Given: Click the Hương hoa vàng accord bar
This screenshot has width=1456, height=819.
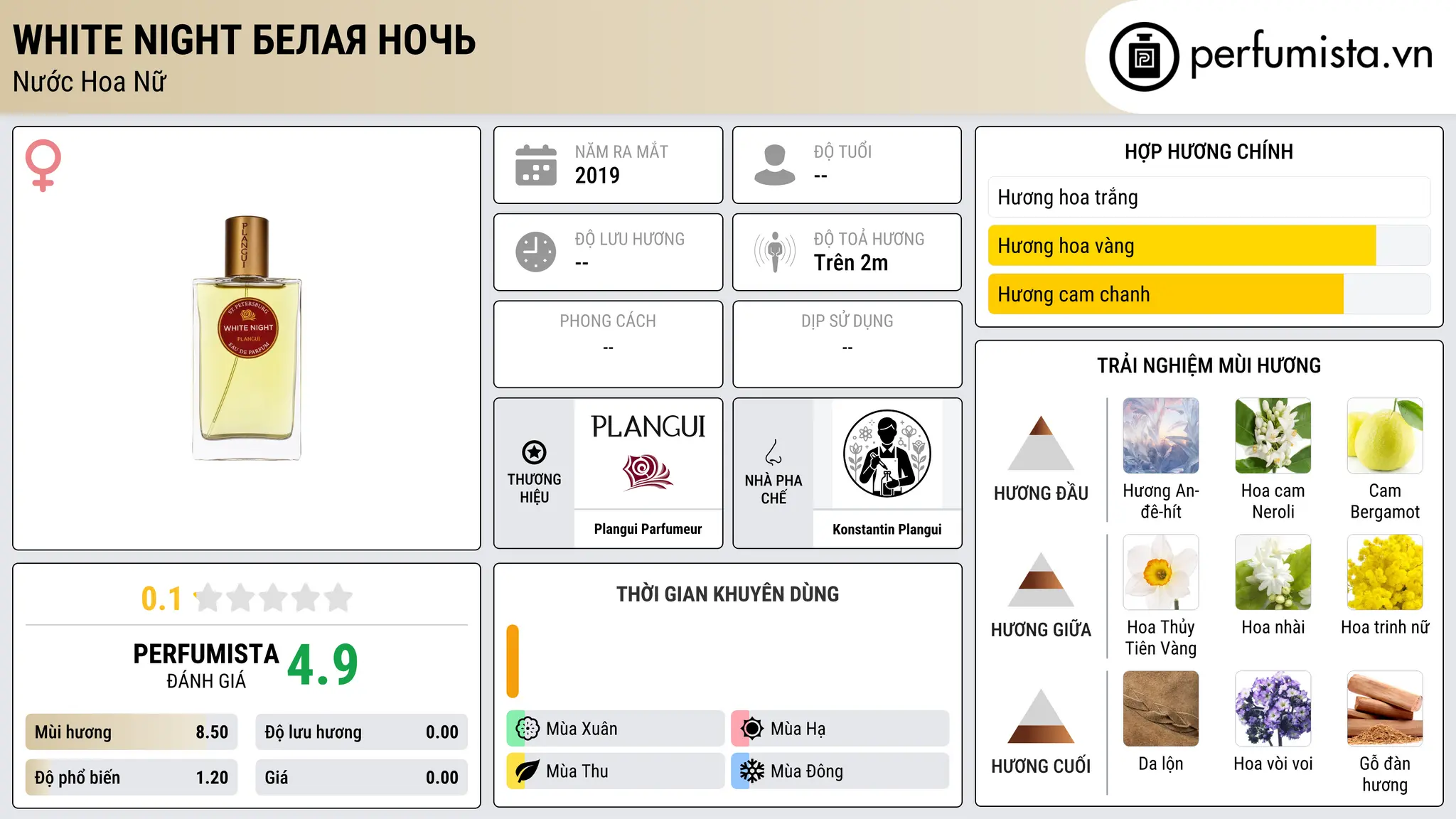Looking at the screenshot, I should tap(1209, 245).
